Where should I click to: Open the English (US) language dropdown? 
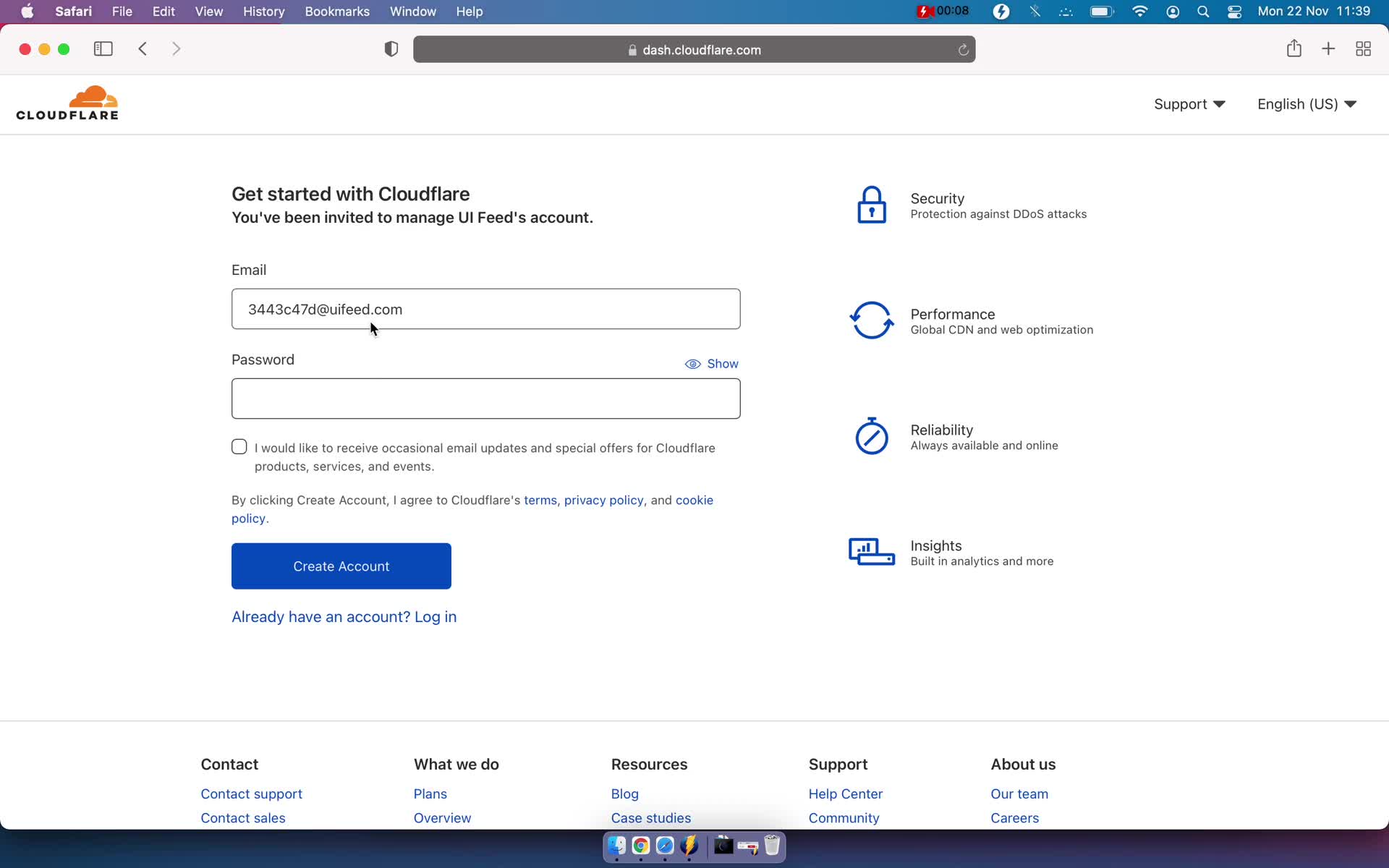[x=1307, y=104]
